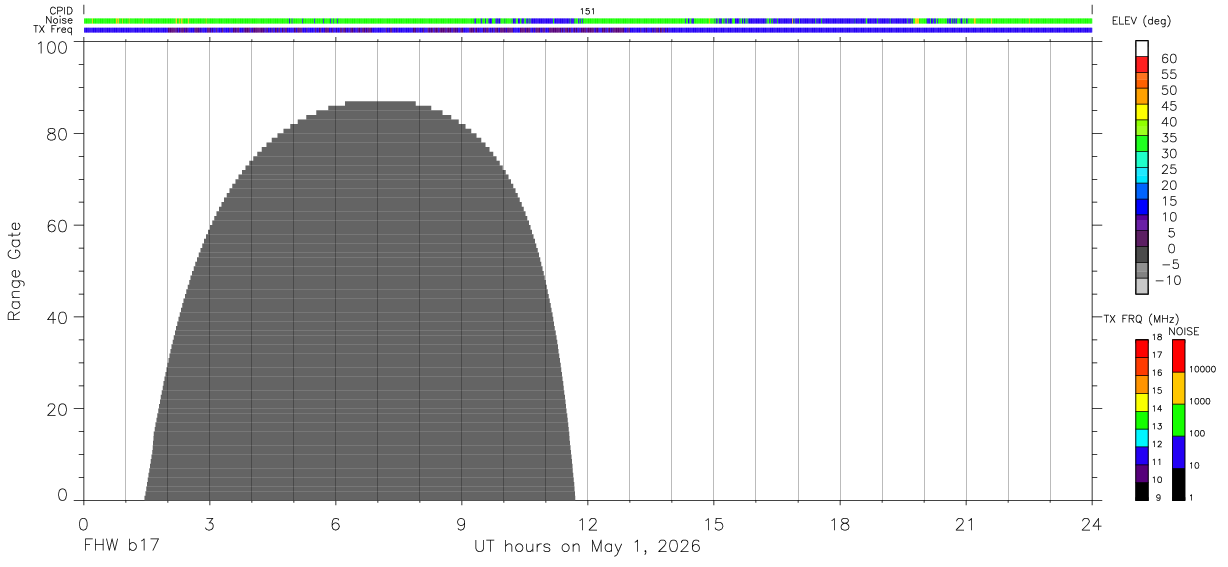This screenshot has width=1228, height=567.
Task: Click the ELEV colorbar label '60'
Action: (x=1169, y=59)
